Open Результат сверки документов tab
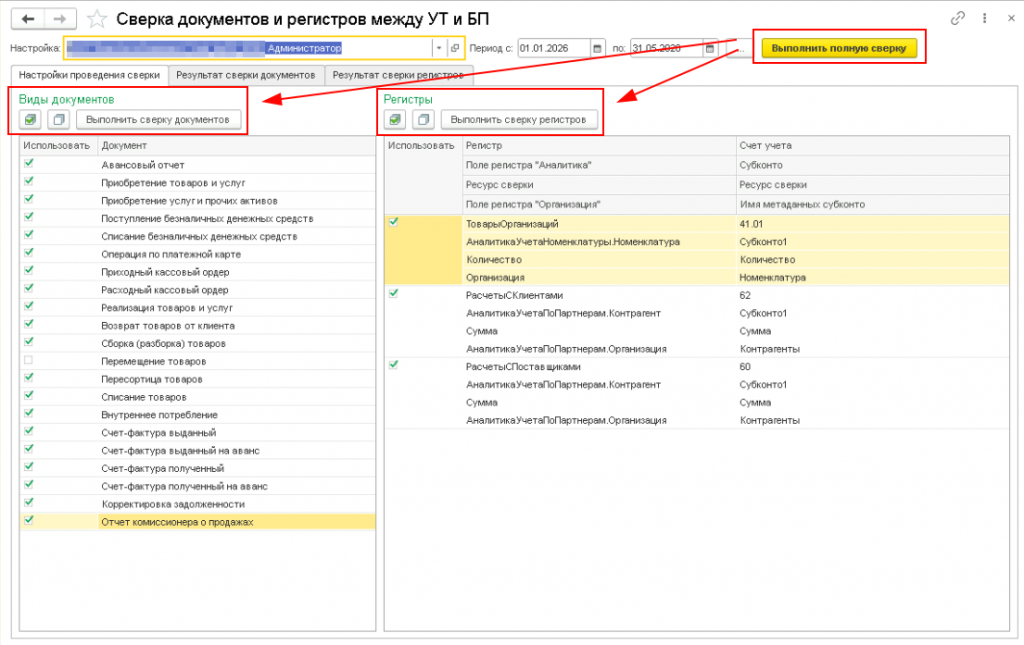 click(246, 75)
